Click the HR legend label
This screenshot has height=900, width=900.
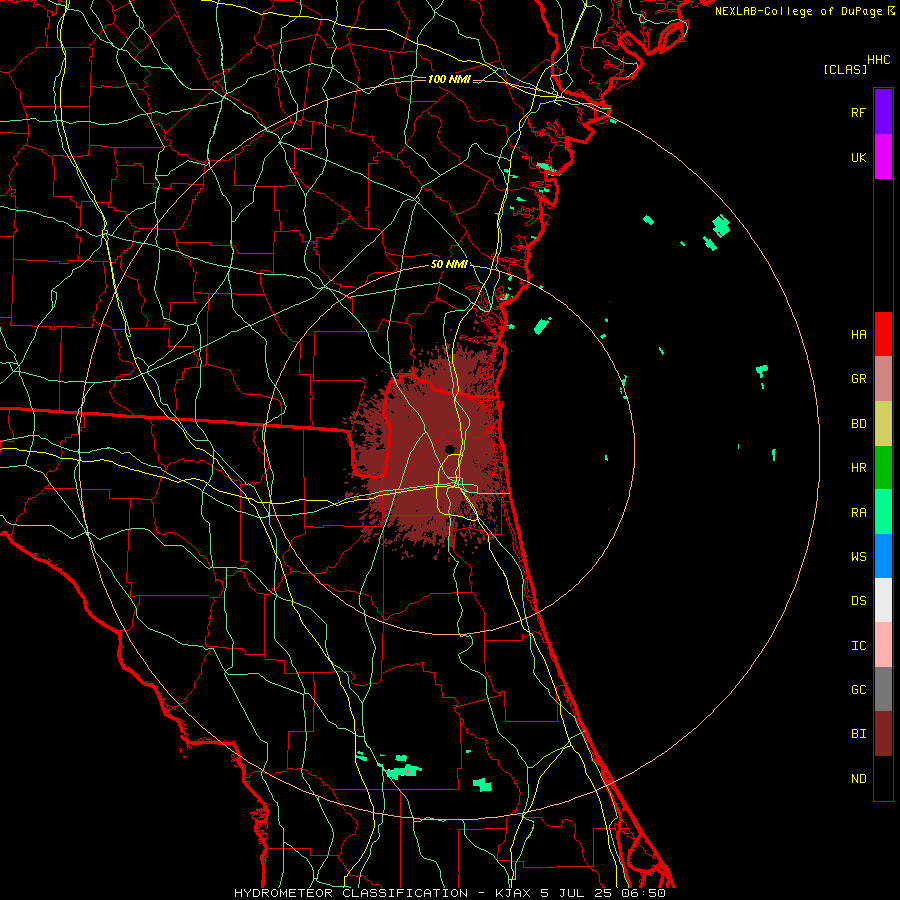[858, 468]
